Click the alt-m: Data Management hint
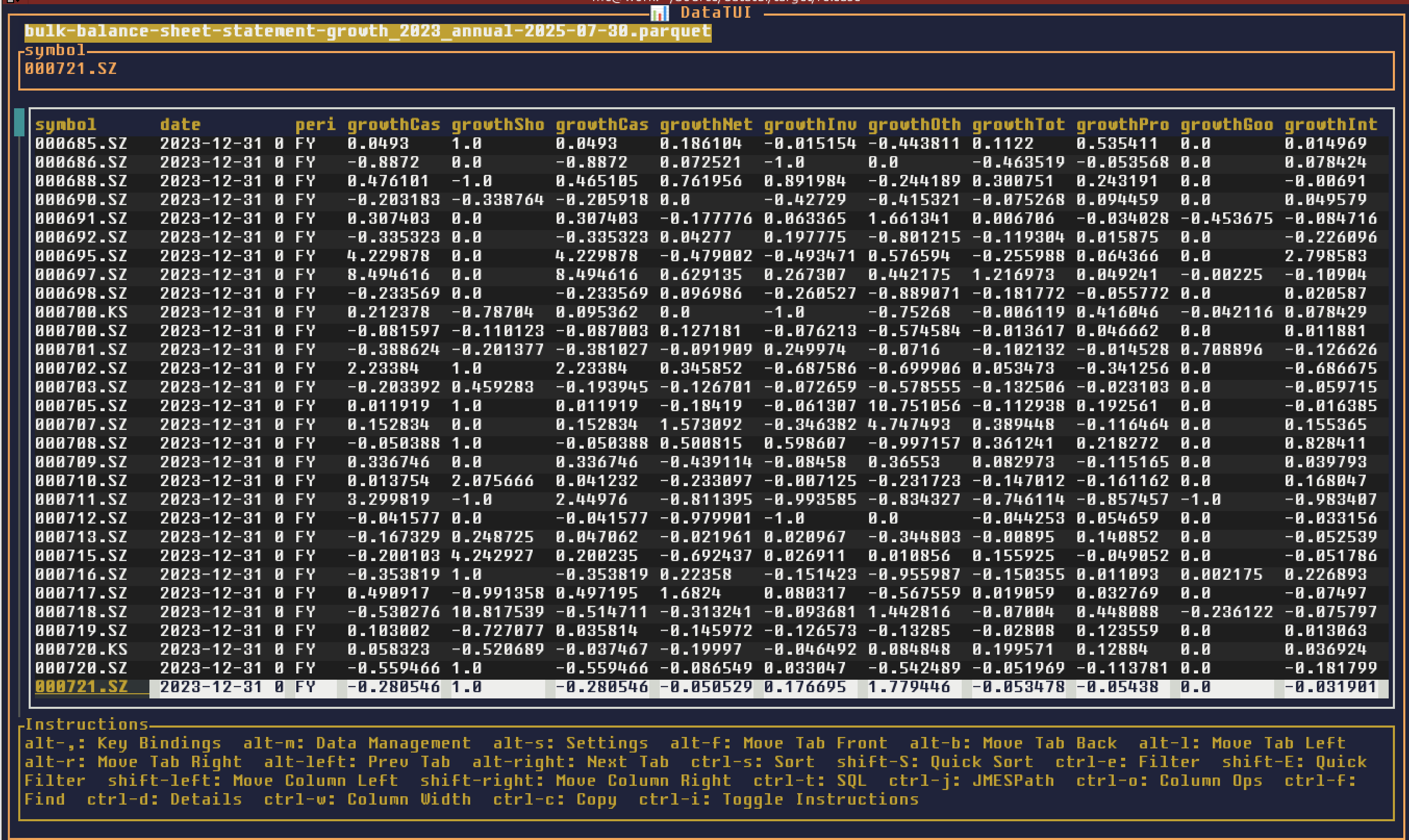 (x=357, y=743)
